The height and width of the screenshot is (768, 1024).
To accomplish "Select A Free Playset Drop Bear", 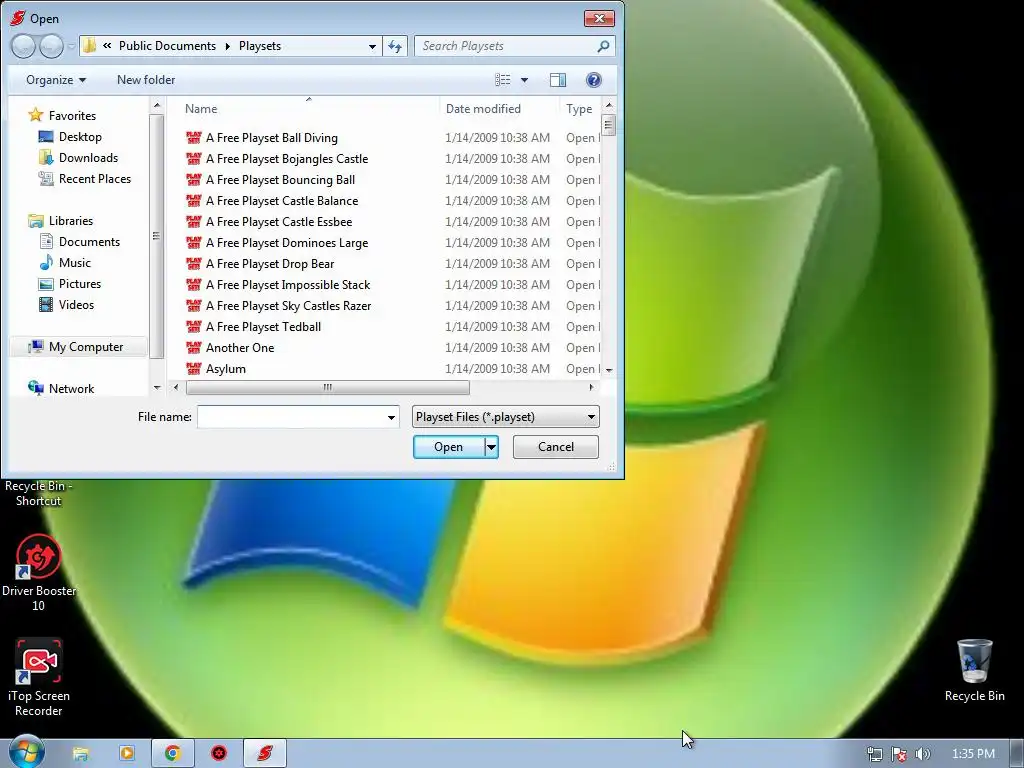I will click(260, 263).
